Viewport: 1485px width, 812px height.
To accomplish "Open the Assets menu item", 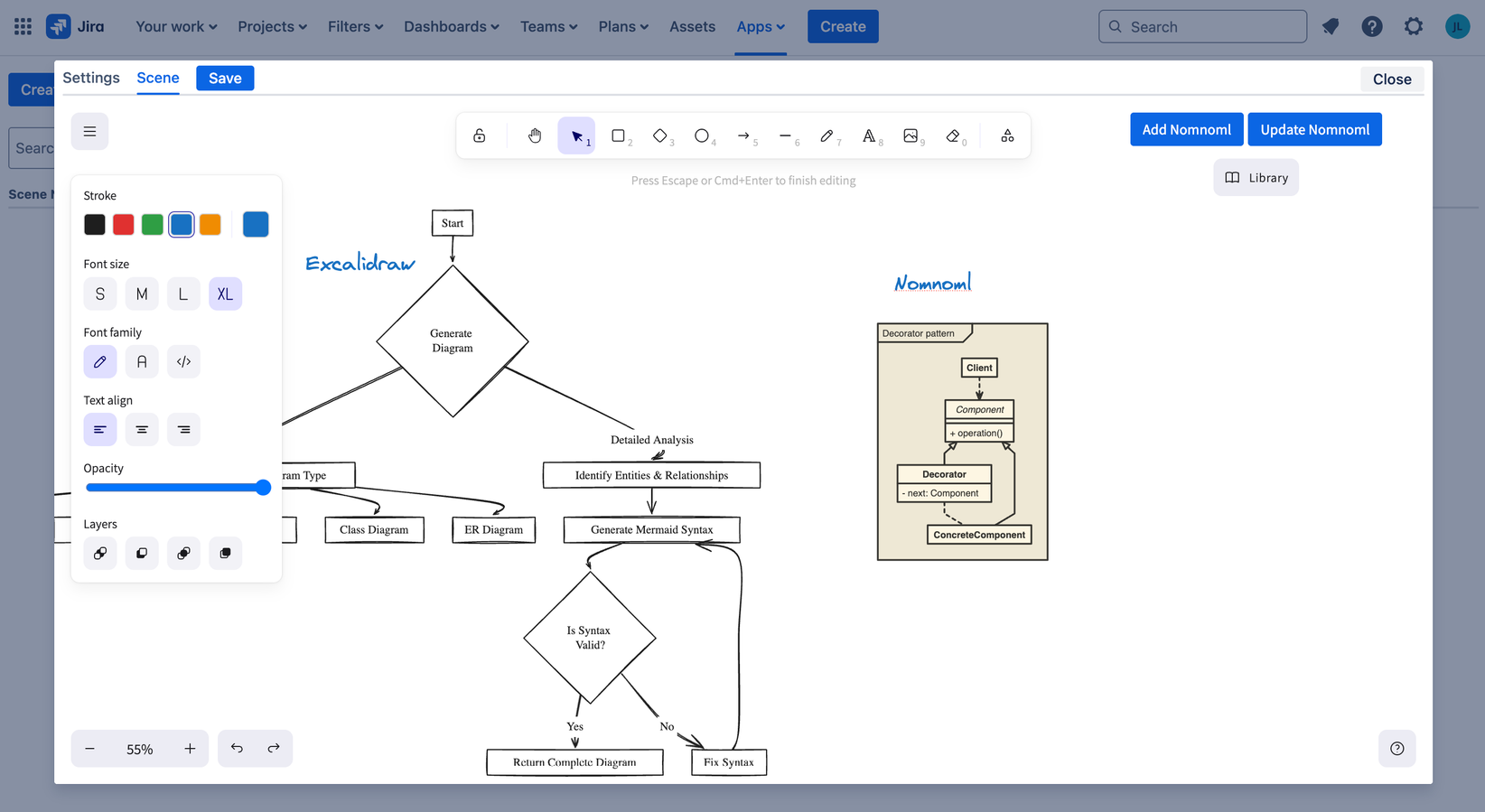I will 692,26.
